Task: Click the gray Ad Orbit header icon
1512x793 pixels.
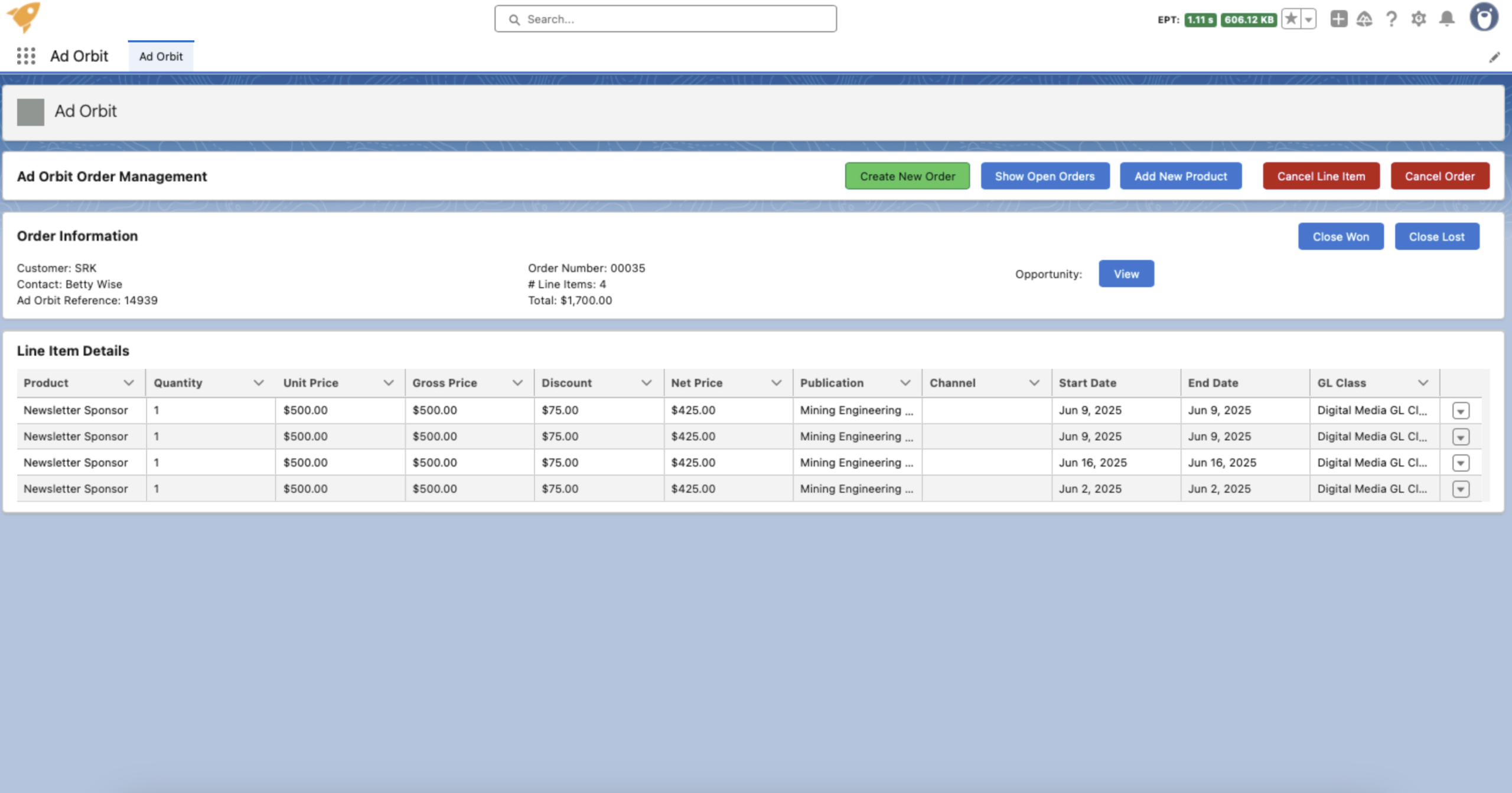Action: pyautogui.click(x=31, y=112)
